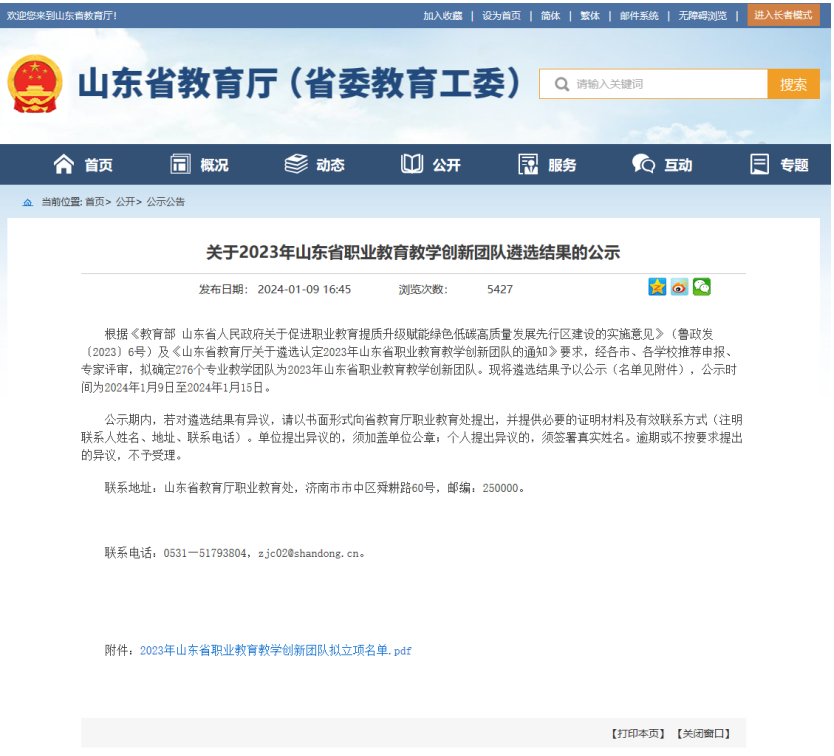This screenshot has width=834, height=756.
Task: Click the national emblem logo
Action: [x=36, y=84]
